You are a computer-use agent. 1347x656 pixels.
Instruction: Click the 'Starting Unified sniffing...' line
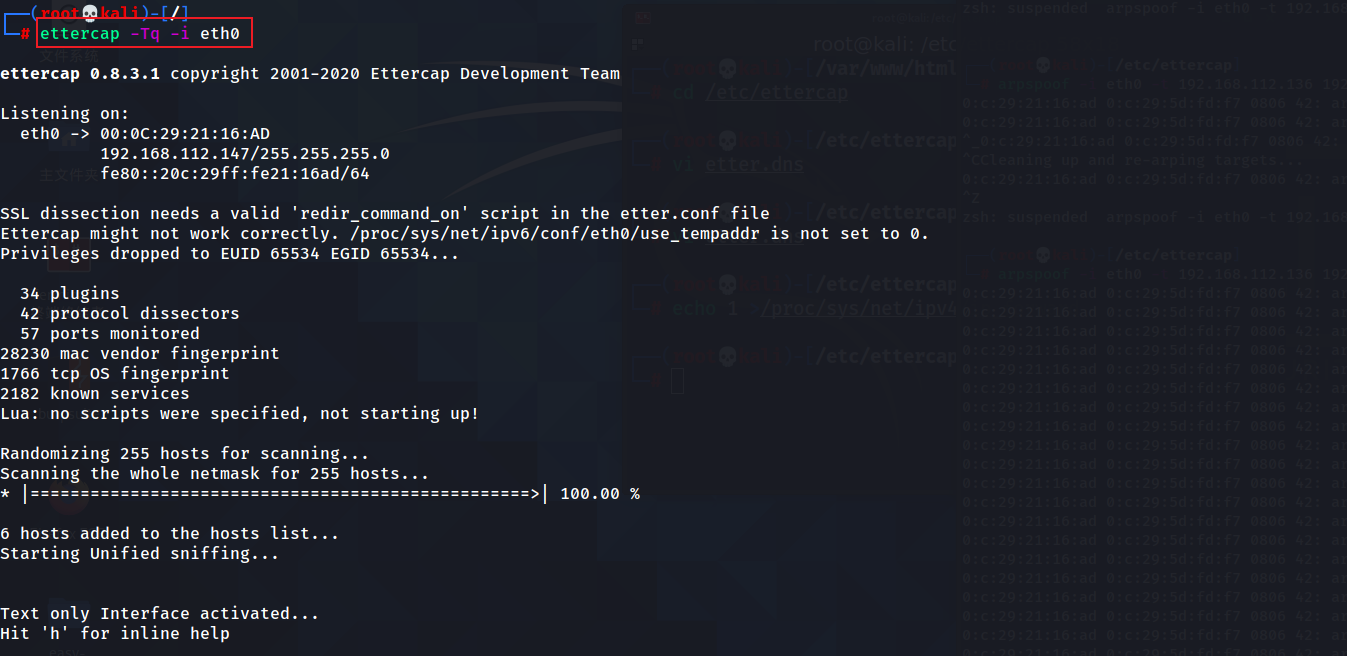tap(140, 553)
